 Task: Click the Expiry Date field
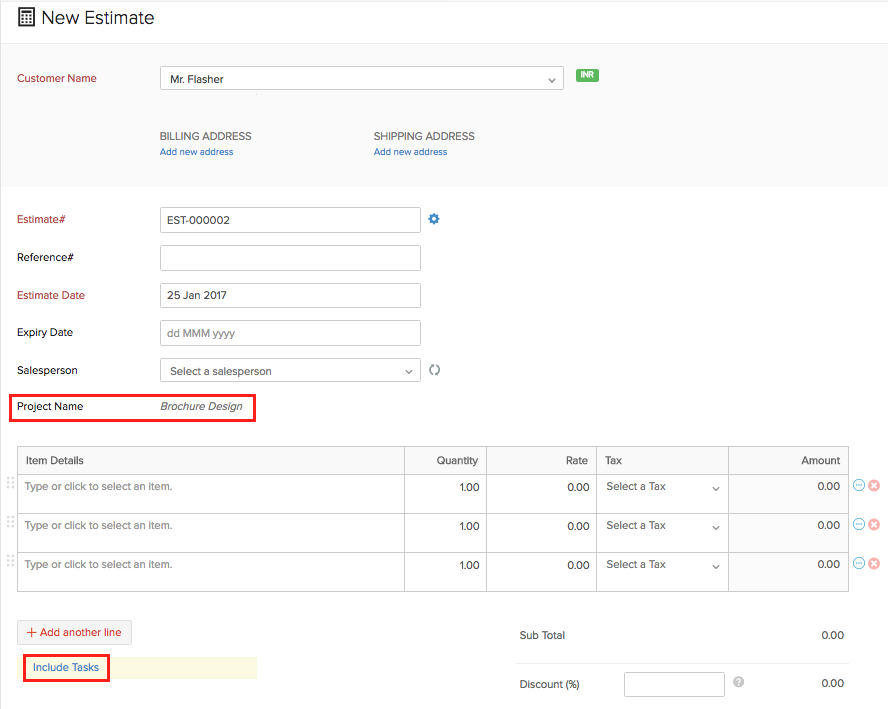tap(290, 332)
